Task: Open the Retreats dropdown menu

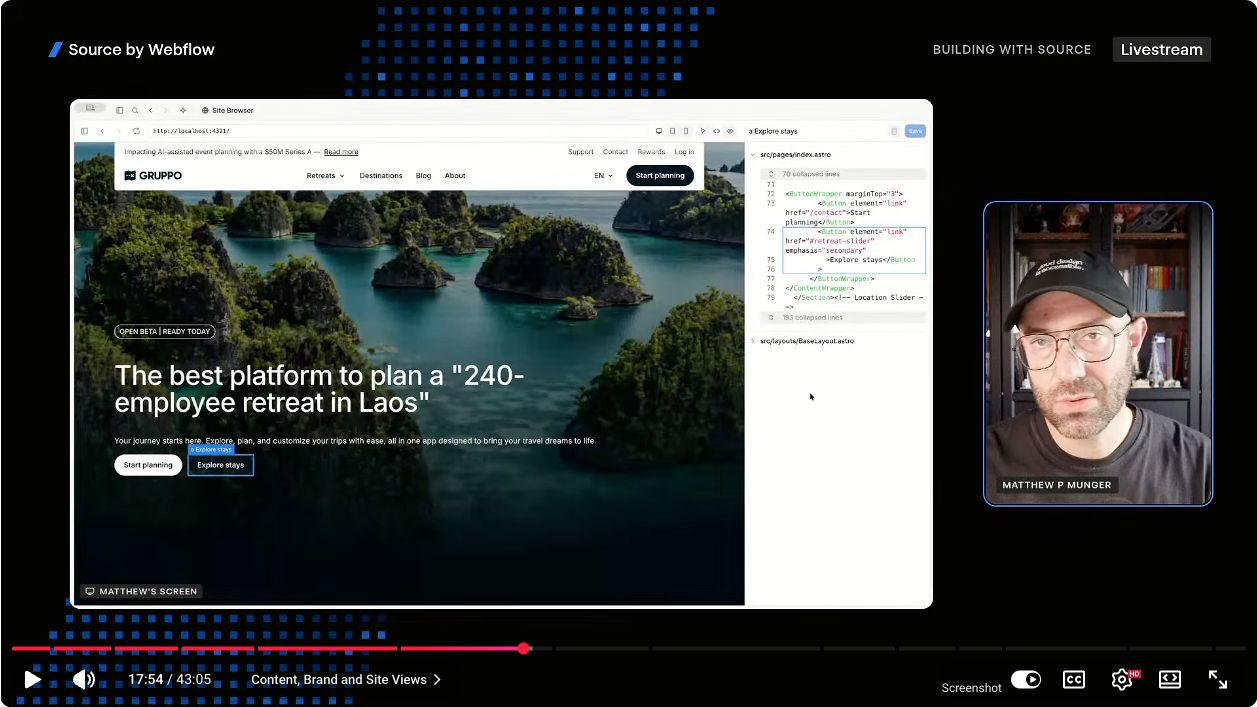Action: (325, 176)
